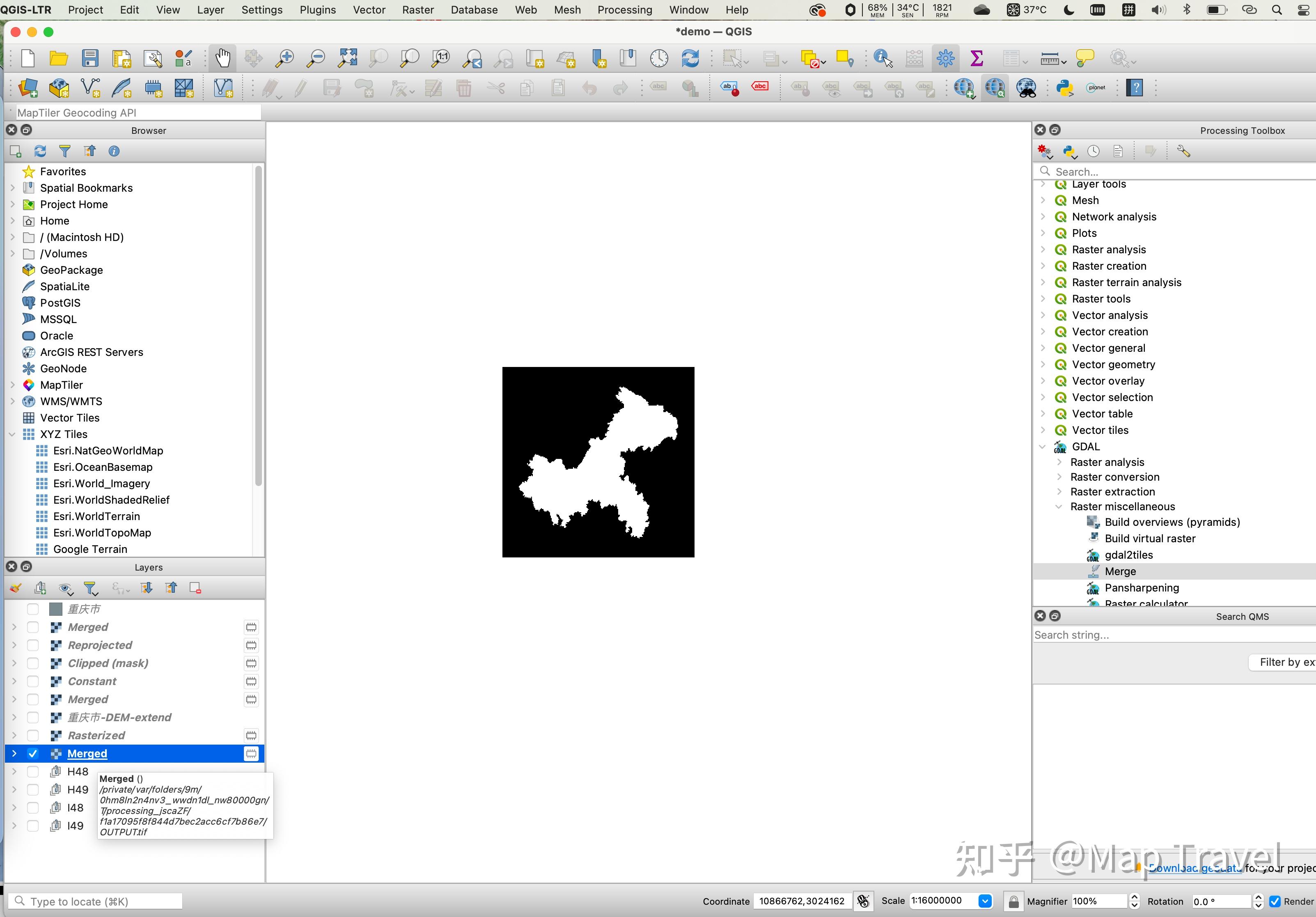Screen dimensions: 1316x917
Task: Click Zoom Full extent icon
Action: point(347,58)
